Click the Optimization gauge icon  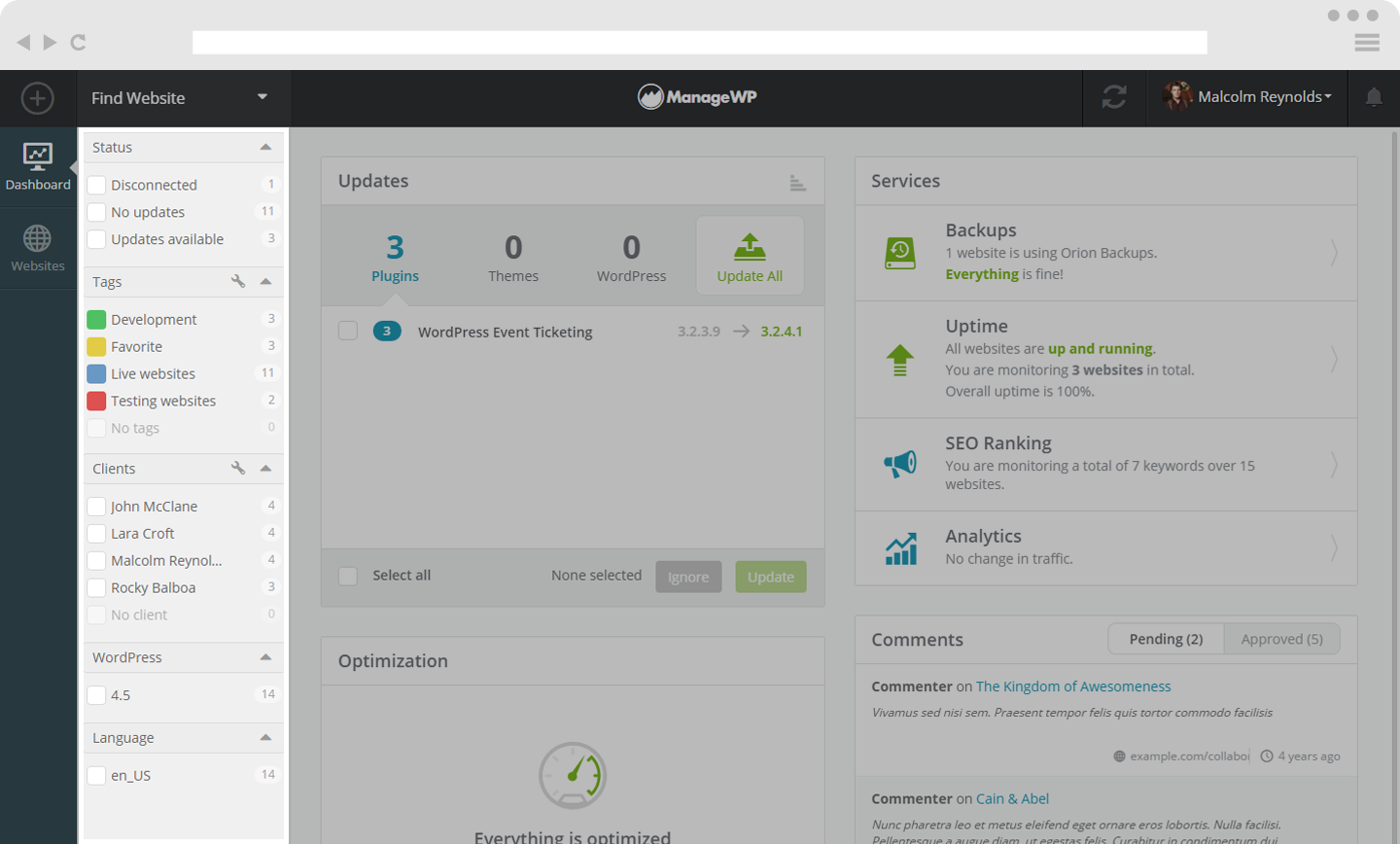(x=573, y=775)
